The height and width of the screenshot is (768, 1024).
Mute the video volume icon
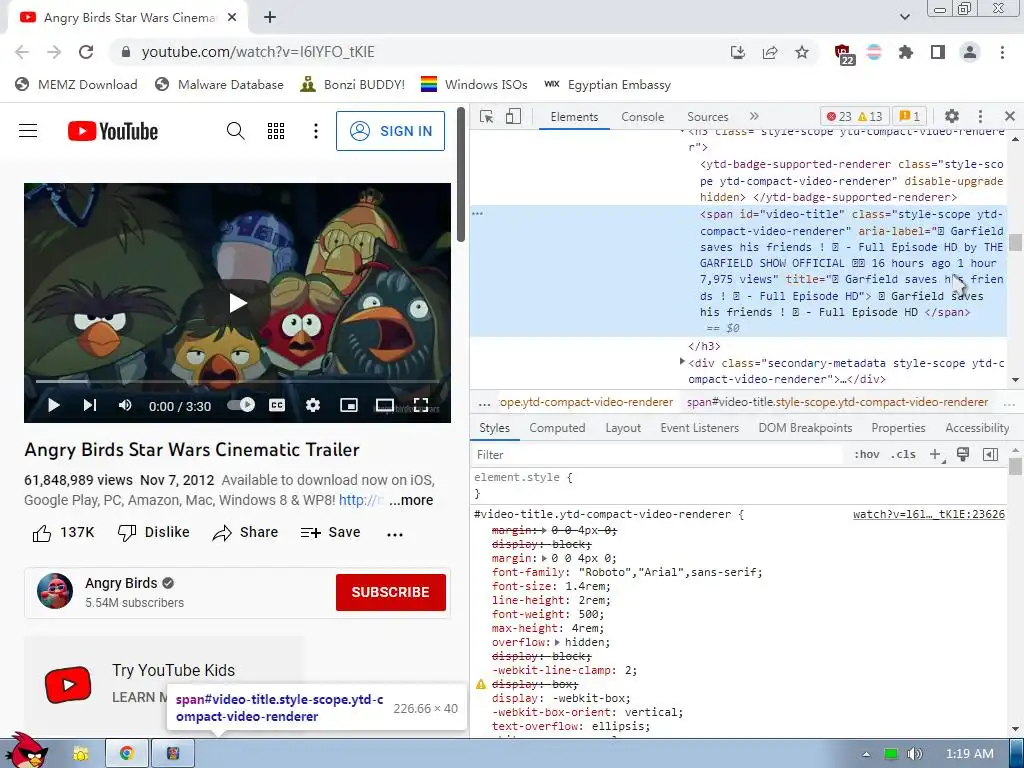[125, 406]
